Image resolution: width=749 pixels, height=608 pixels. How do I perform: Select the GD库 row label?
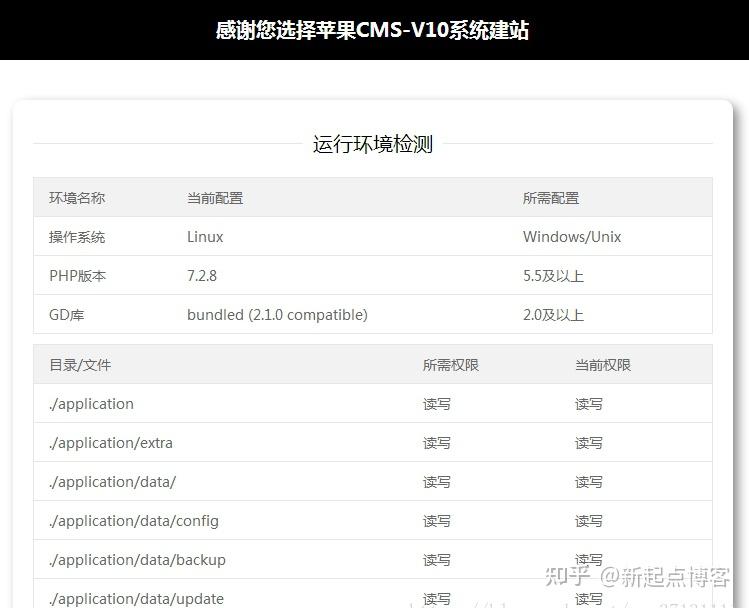(x=66, y=315)
